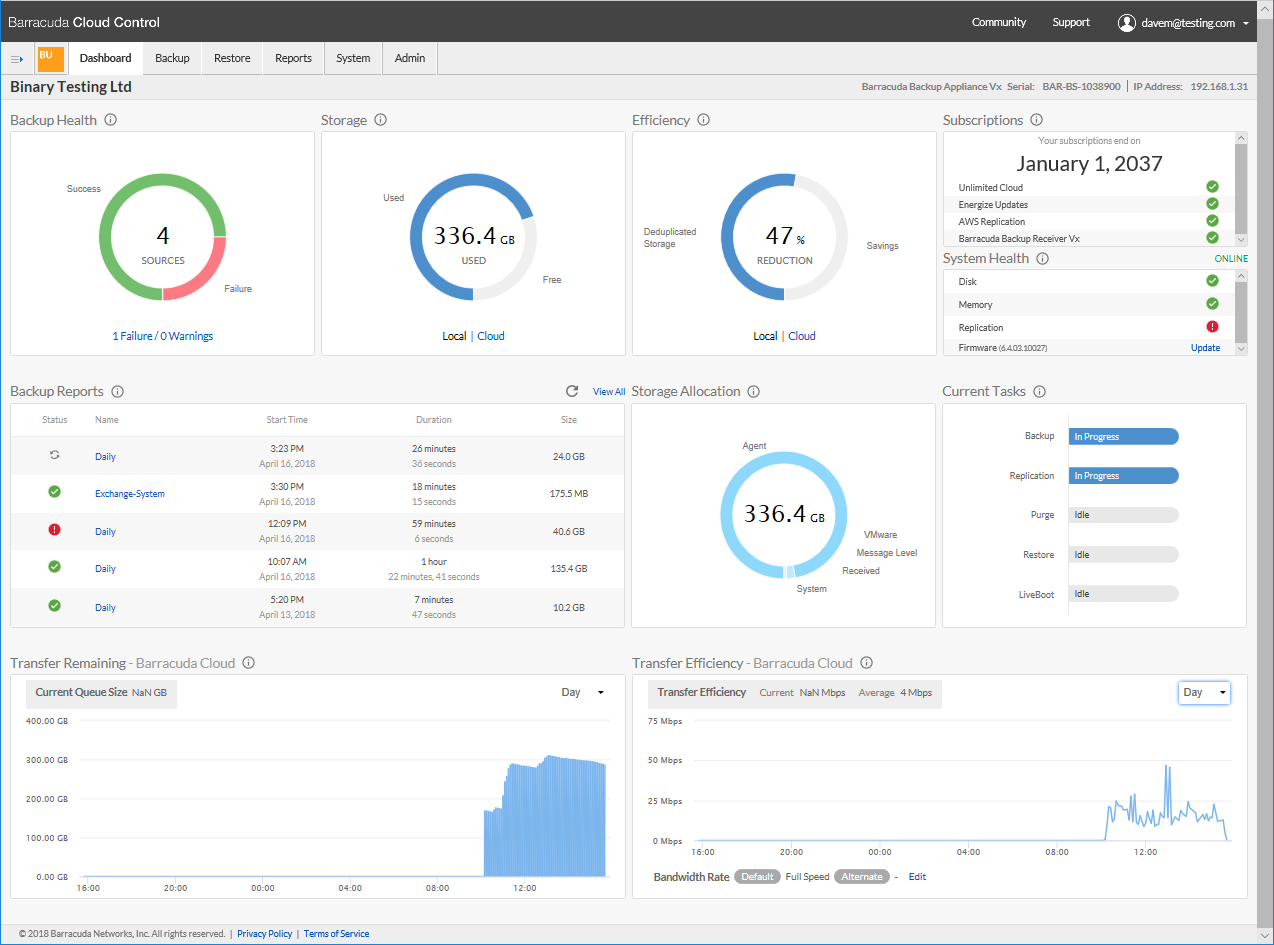Open the Storage Allocation info icon

click(753, 391)
